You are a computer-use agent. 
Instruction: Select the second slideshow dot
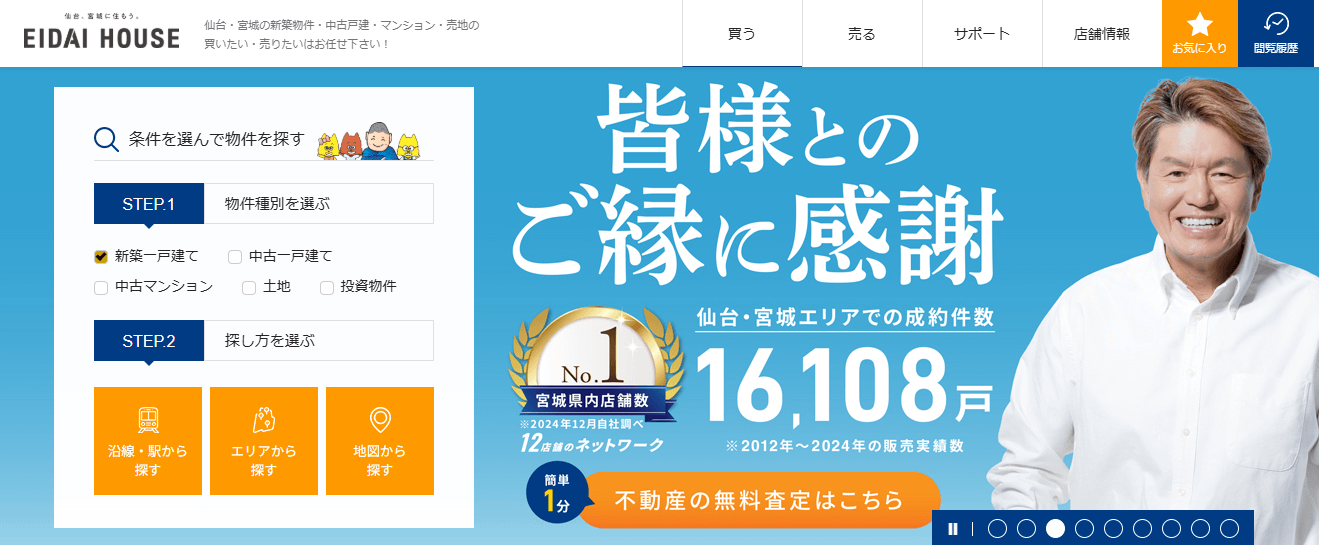coord(1026,529)
